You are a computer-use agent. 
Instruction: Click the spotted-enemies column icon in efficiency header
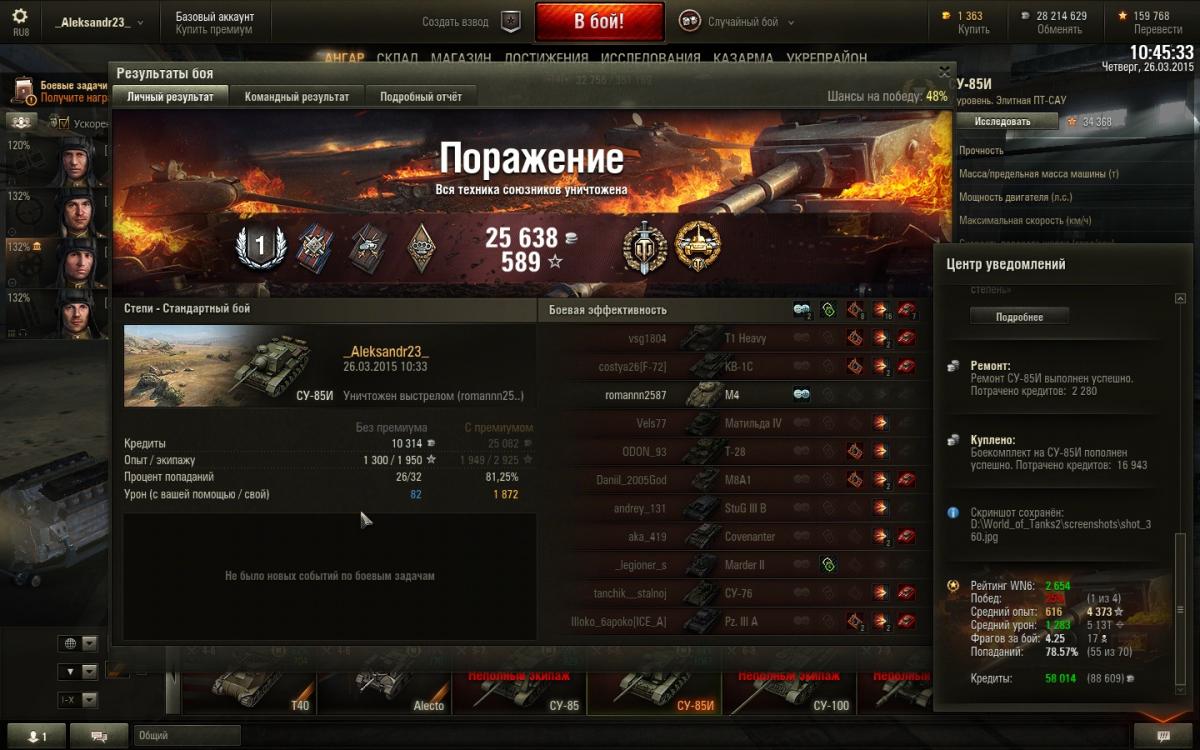coord(802,310)
